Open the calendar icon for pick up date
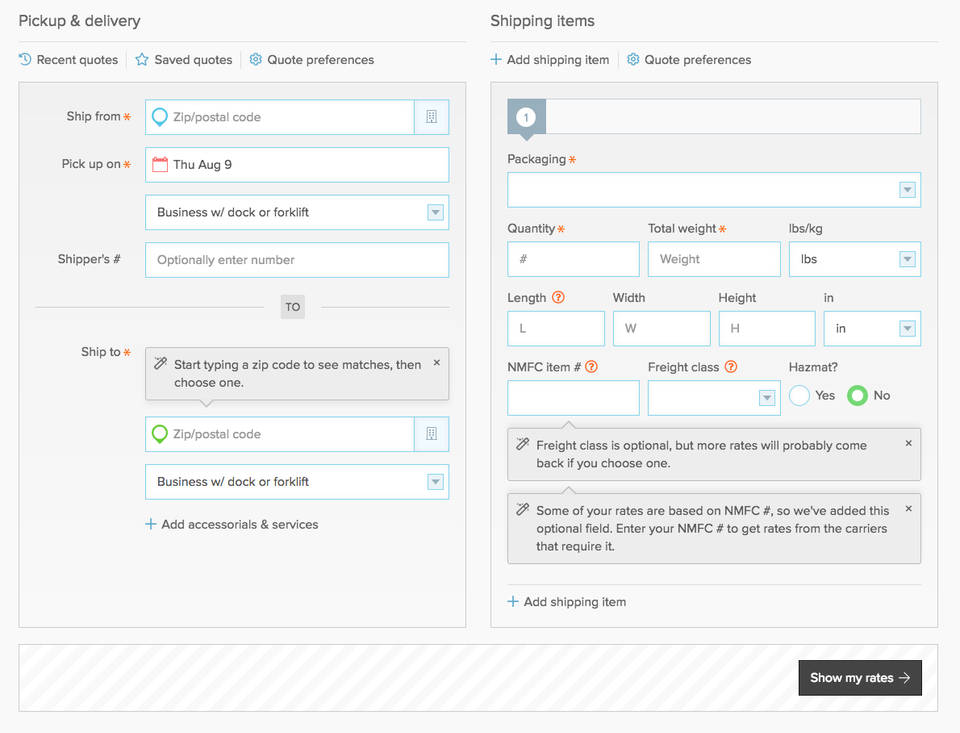This screenshot has height=733, width=960. coord(159,164)
